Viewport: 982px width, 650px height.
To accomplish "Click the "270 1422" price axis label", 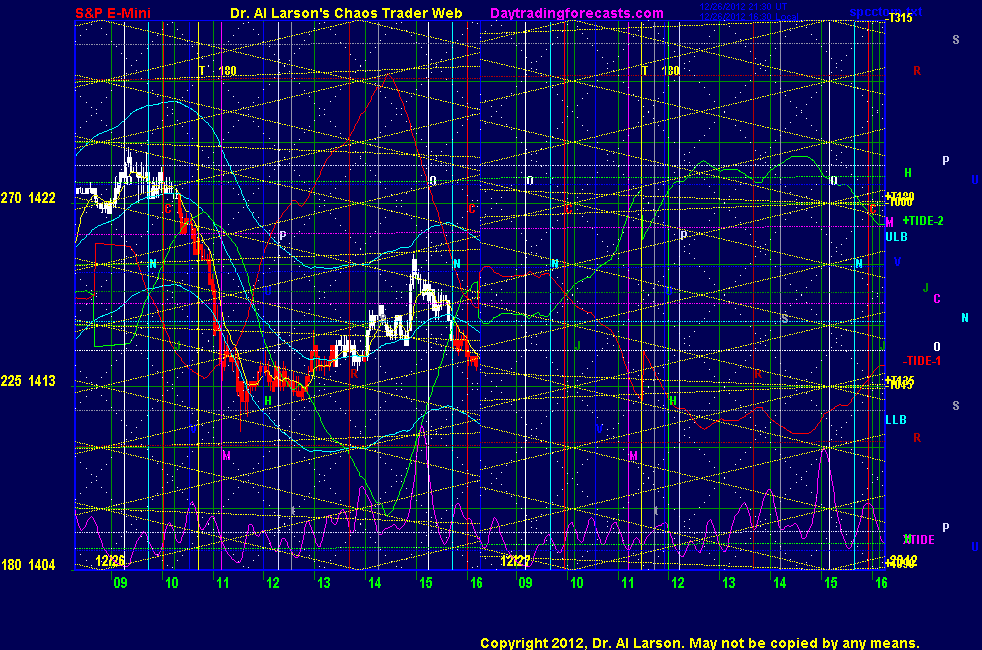I will pyautogui.click(x=28, y=198).
